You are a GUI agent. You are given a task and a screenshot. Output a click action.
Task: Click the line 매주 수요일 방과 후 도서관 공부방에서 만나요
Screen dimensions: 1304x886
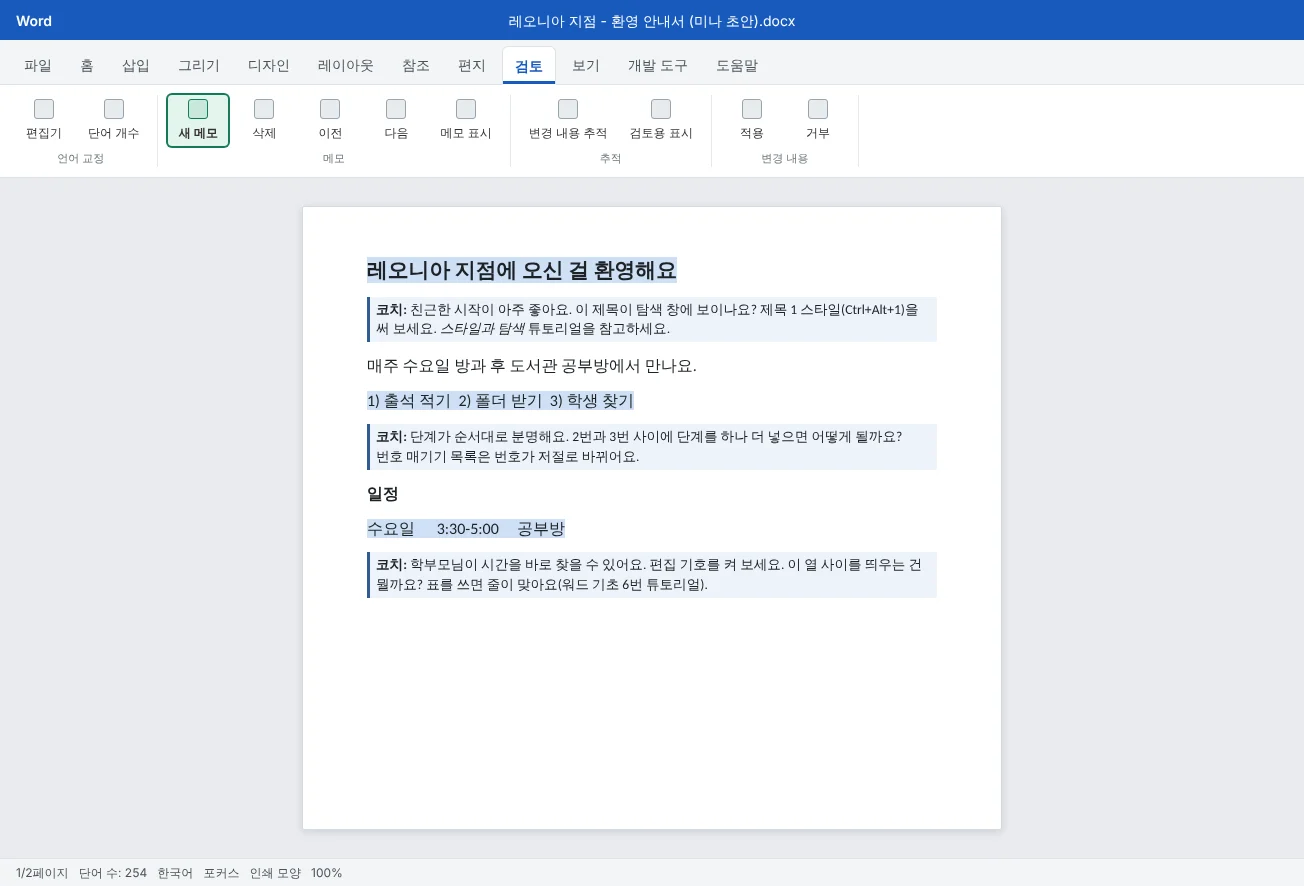point(532,366)
